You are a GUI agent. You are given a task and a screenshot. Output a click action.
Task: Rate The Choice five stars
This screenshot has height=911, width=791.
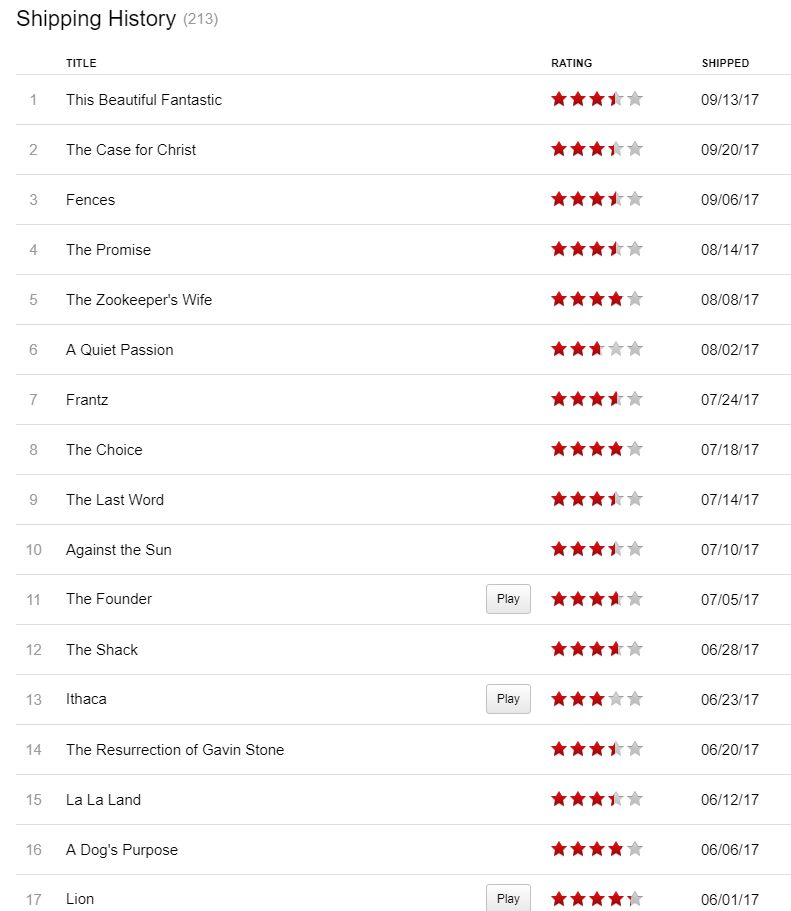click(635, 449)
